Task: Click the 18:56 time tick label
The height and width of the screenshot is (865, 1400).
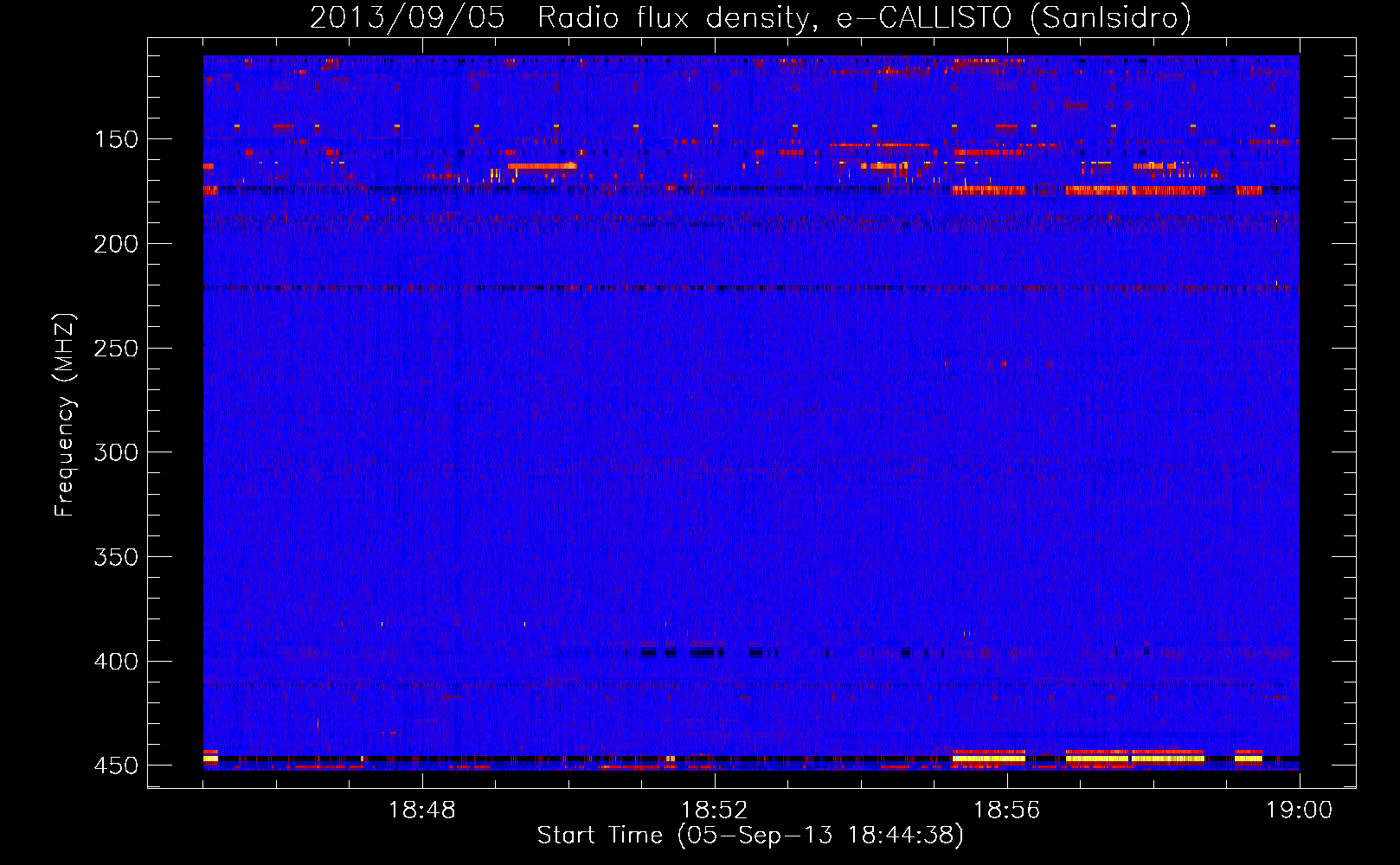Action: pos(1007,811)
